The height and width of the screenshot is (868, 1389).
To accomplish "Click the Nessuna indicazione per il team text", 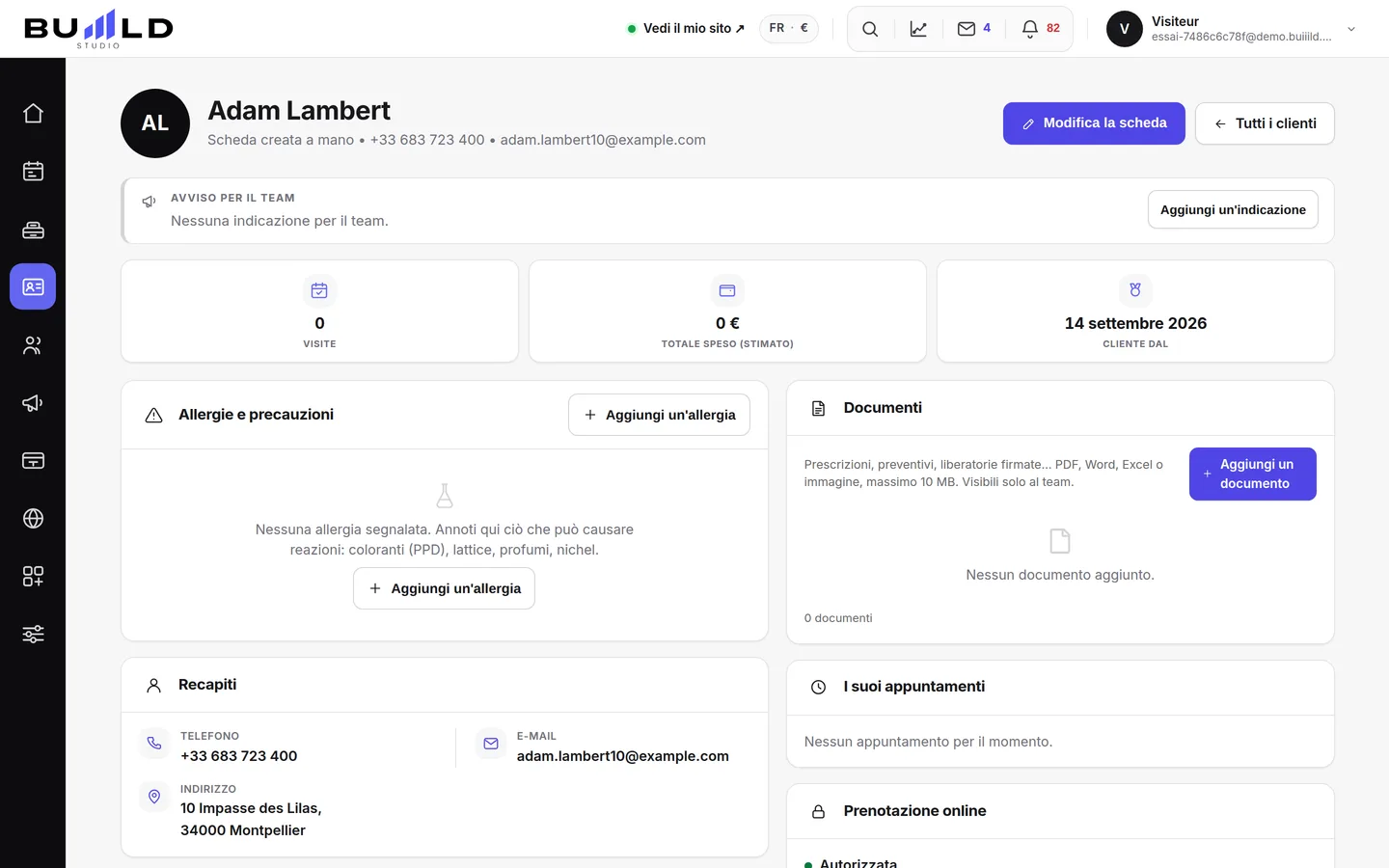I will (x=280, y=221).
